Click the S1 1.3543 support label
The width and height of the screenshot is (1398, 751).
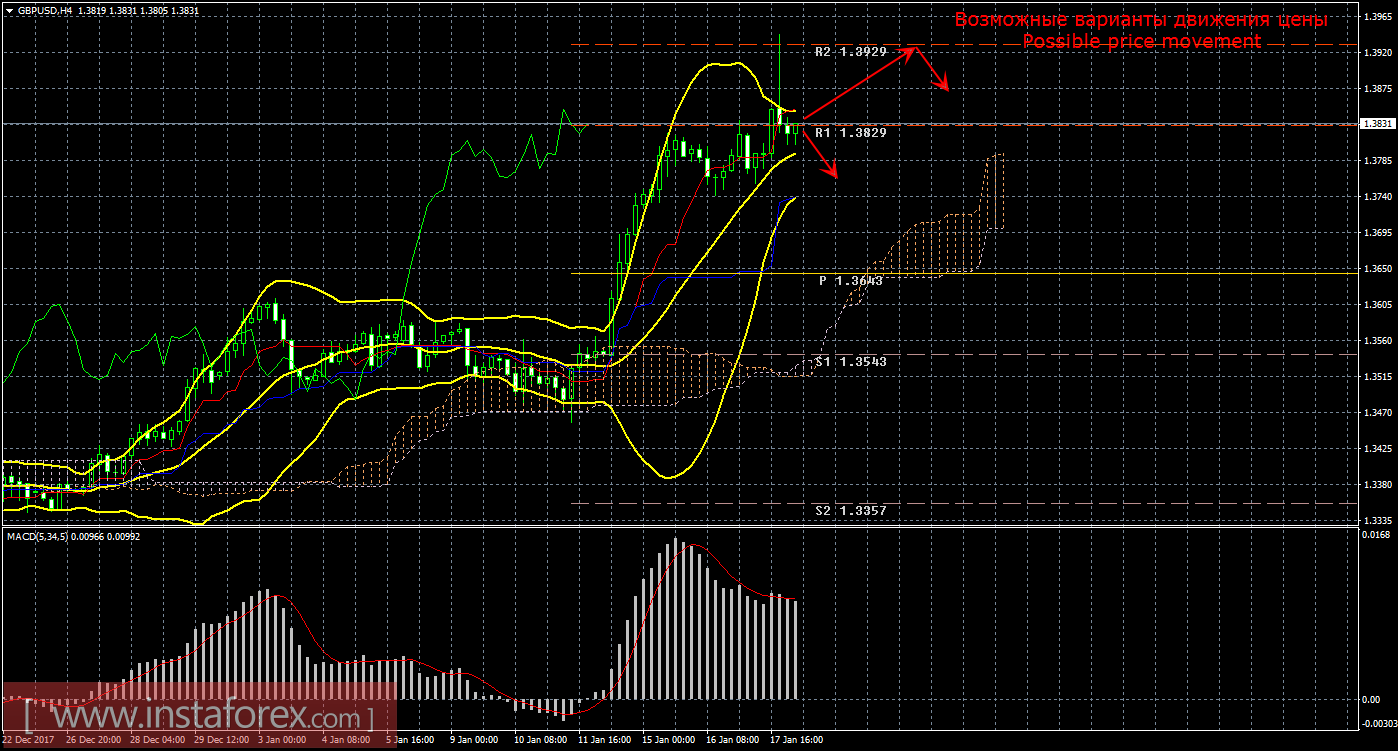click(x=850, y=360)
